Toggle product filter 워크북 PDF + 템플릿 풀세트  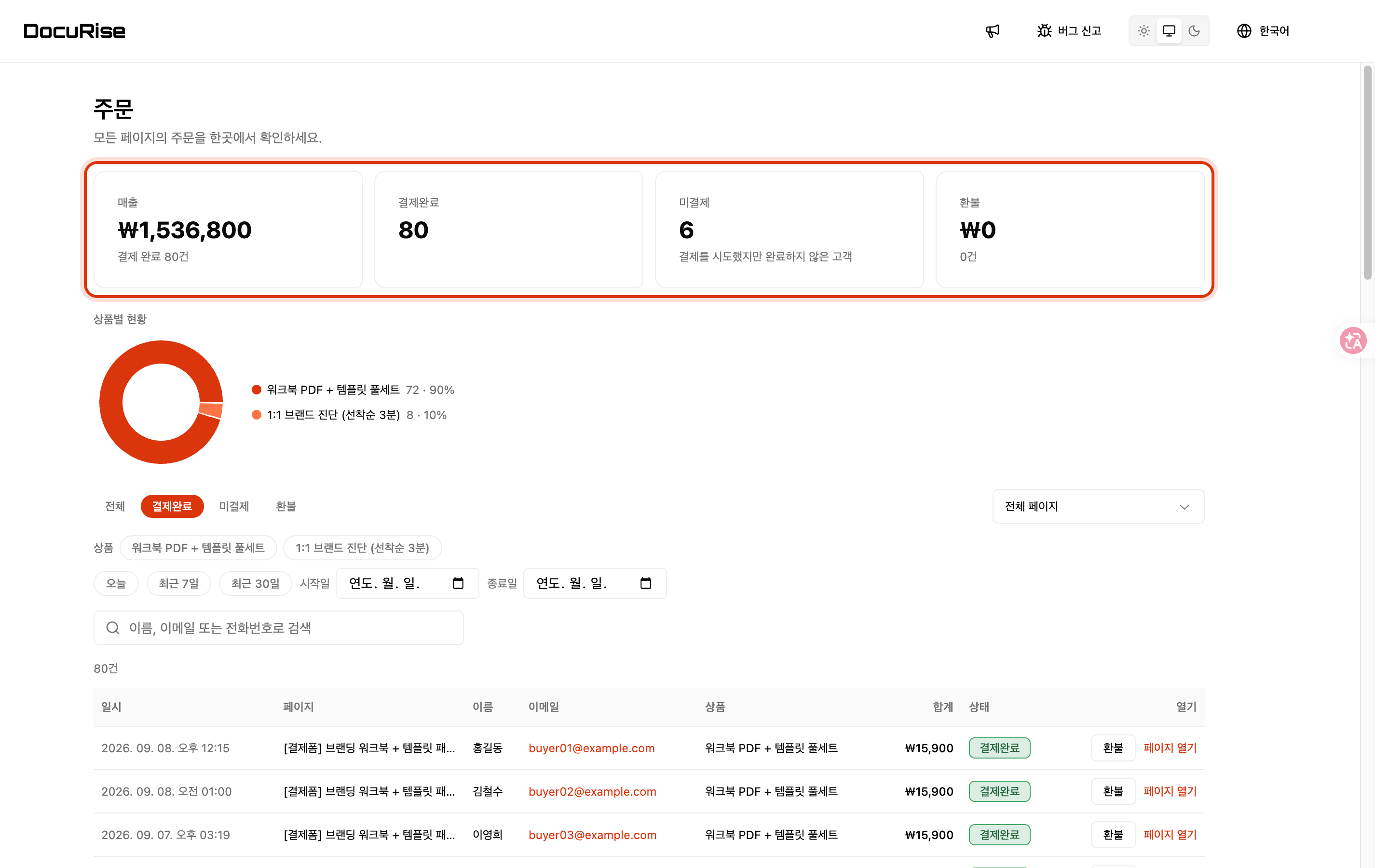coord(198,548)
